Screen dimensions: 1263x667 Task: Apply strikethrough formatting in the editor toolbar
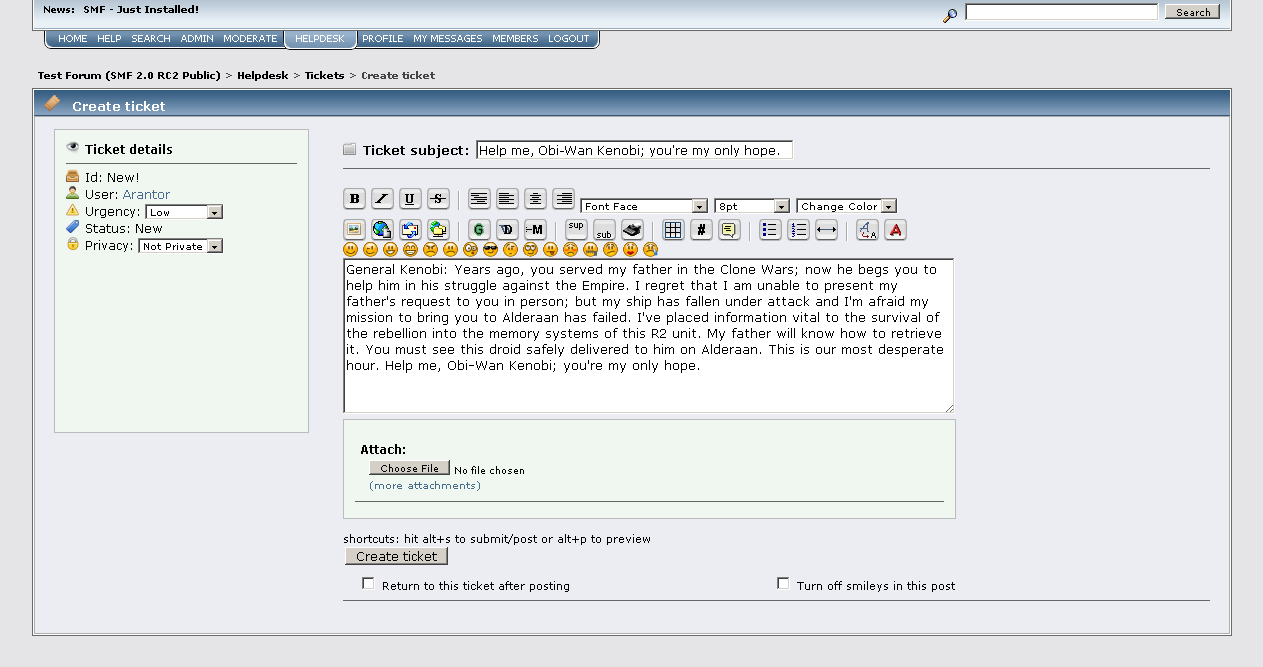(438, 198)
